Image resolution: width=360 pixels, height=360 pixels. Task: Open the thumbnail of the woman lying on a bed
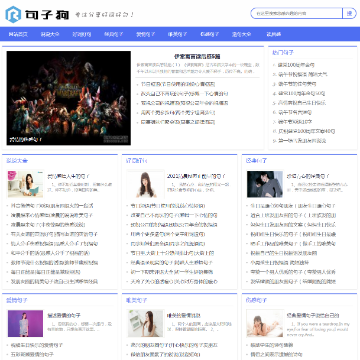[265, 323]
